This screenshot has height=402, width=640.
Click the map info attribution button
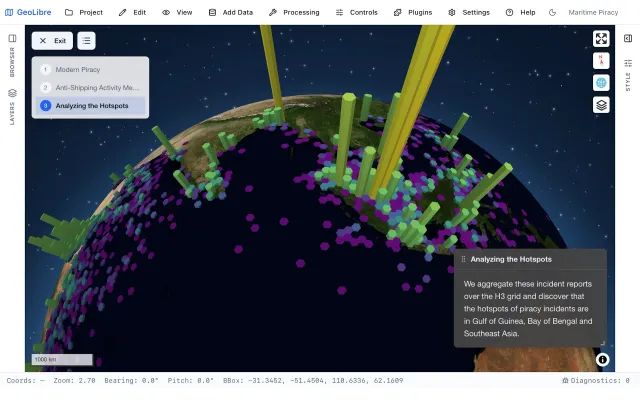pyautogui.click(x=602, y=360)
